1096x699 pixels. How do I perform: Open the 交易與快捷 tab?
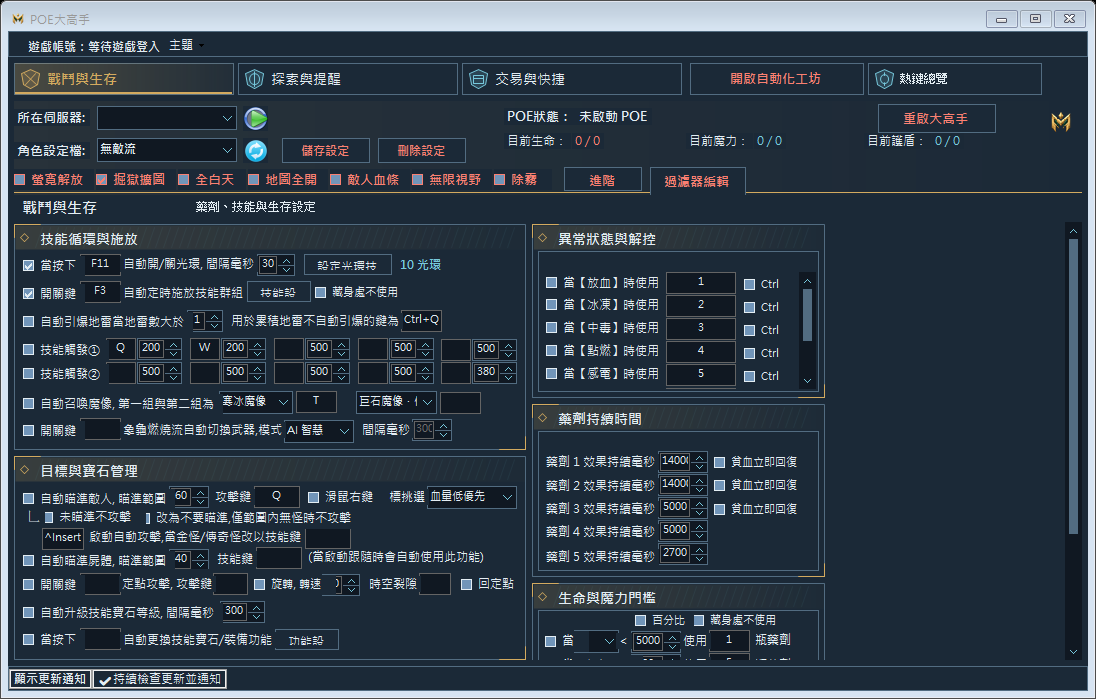(572, 79)
